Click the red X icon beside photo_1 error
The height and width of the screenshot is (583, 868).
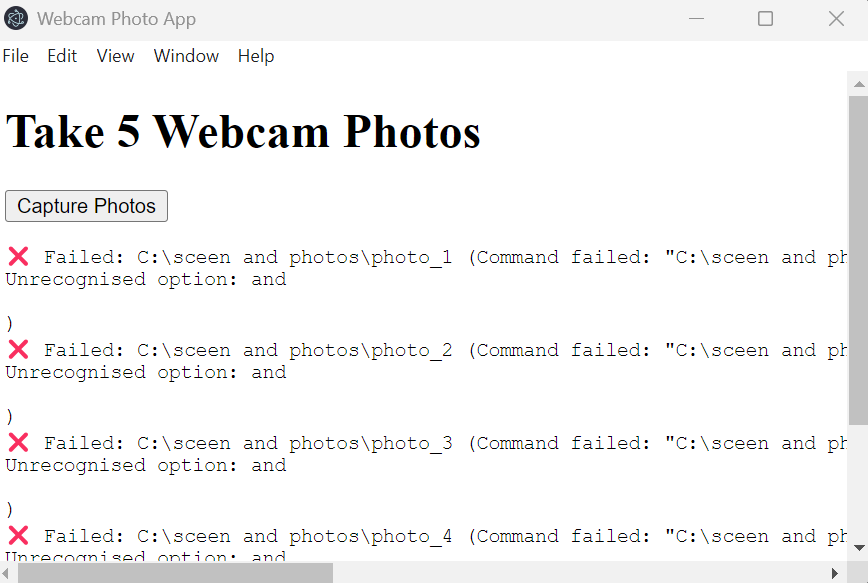pyautogui.click(x=18, y=256)
